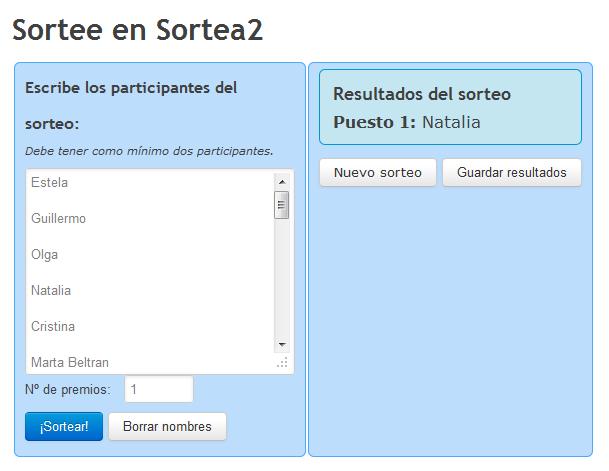This screenshot has height=471, width=609.
Task: Place cursor on Marta Beltran line
Action: 70,362
